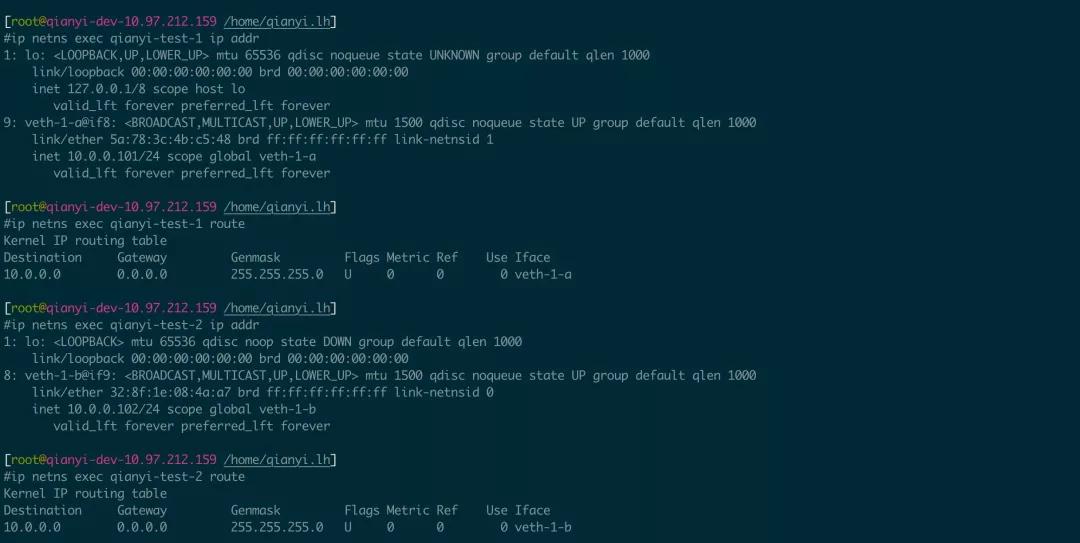Image resolution: width=1080 pixels, height=543 pixels.
Task: Click the second /home/qianyi.lh path link
Action: (277, 207)
